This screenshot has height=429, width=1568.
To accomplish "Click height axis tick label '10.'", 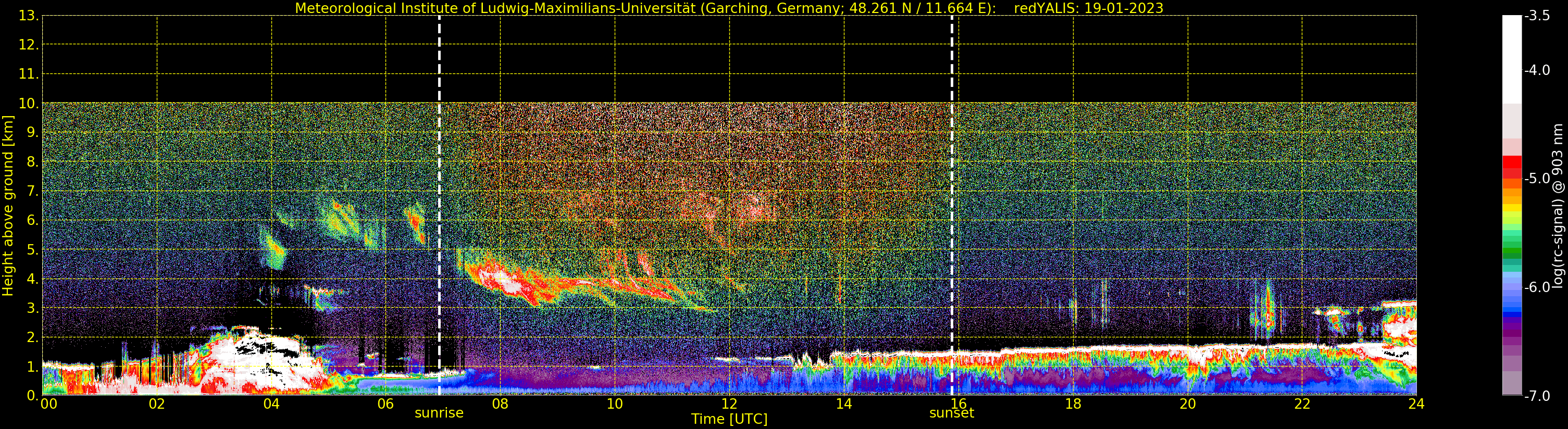I will [x=29, y=104].
